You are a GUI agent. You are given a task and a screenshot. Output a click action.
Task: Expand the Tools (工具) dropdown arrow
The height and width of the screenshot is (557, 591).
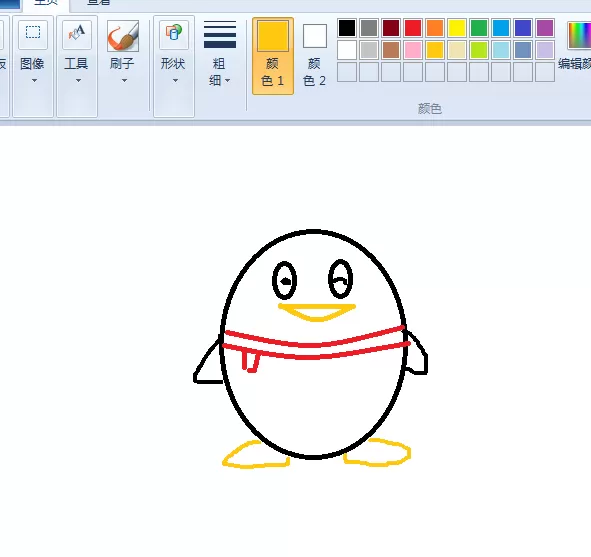click(78, 81)
